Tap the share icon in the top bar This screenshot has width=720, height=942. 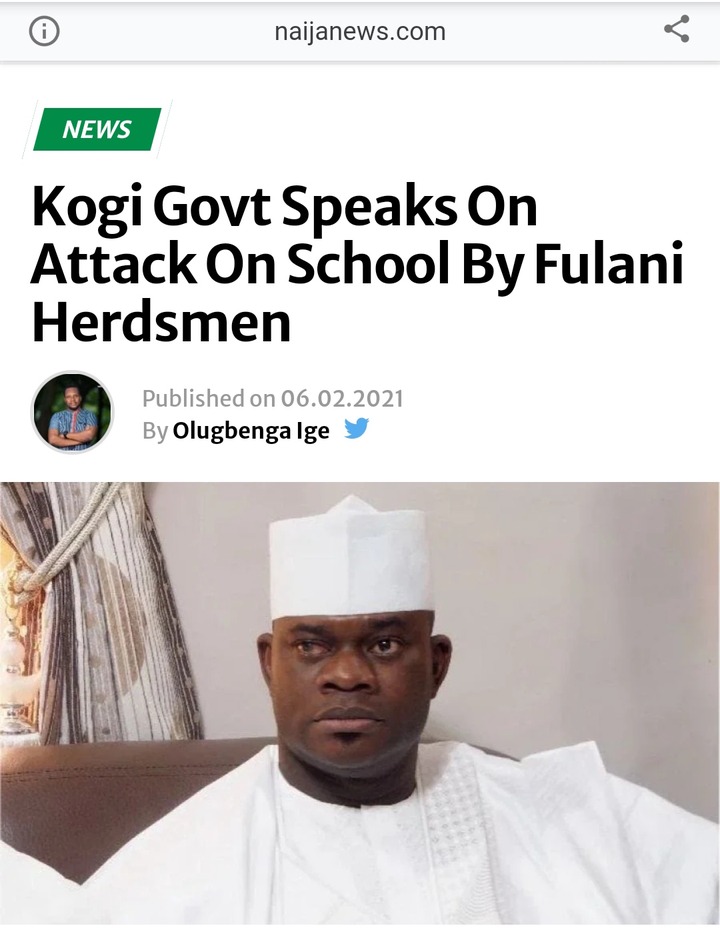676,30
